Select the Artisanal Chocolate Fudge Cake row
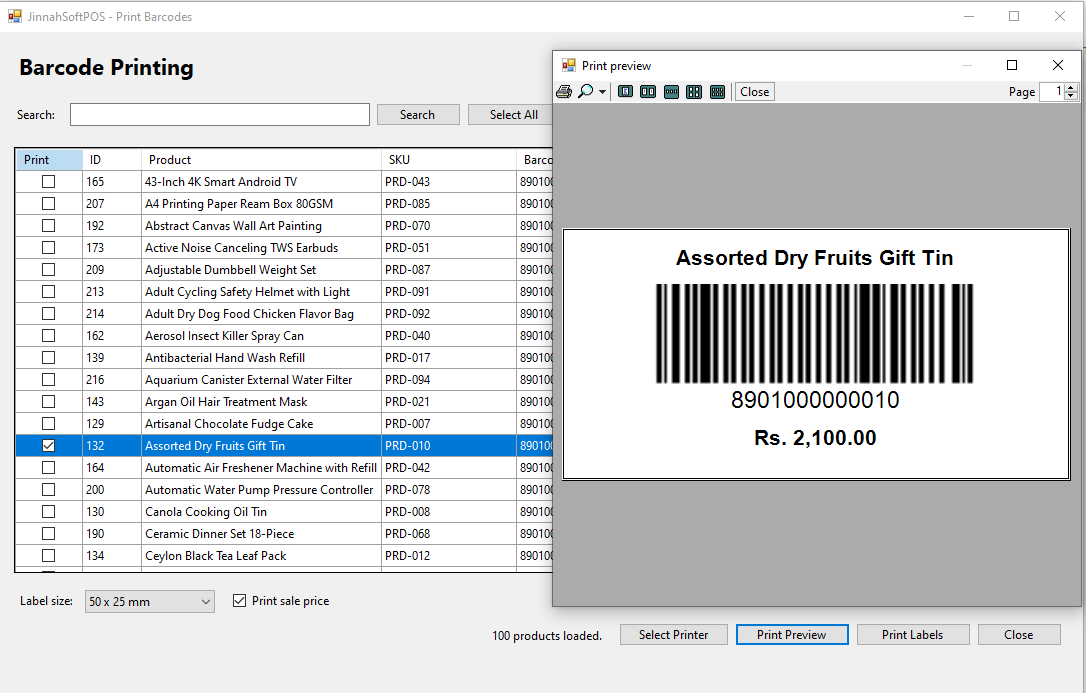 point(284,424)
